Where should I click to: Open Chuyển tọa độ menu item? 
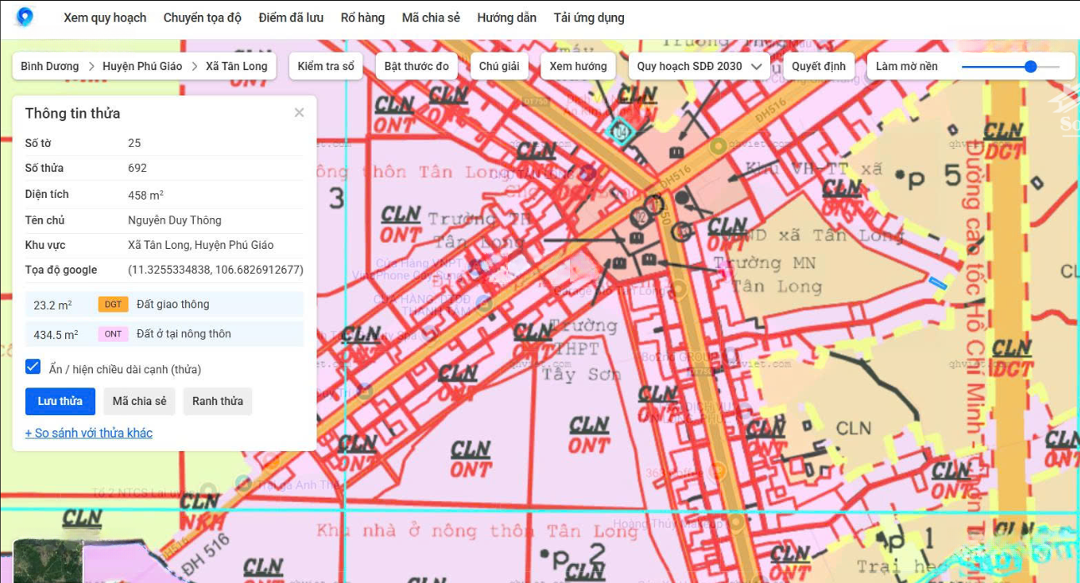point(202,18)
